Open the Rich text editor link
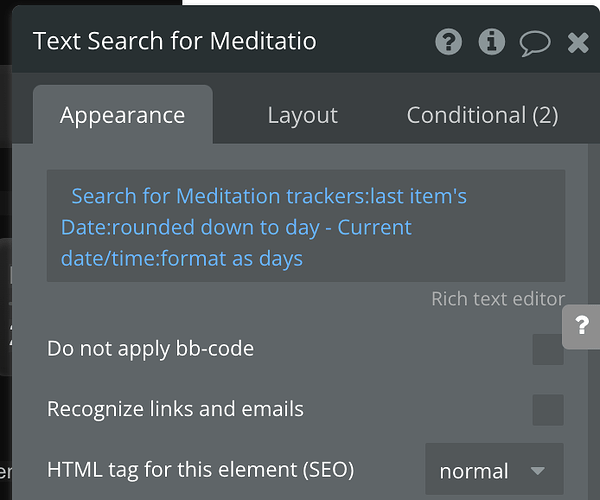The image size is (600, 500). 497,298
